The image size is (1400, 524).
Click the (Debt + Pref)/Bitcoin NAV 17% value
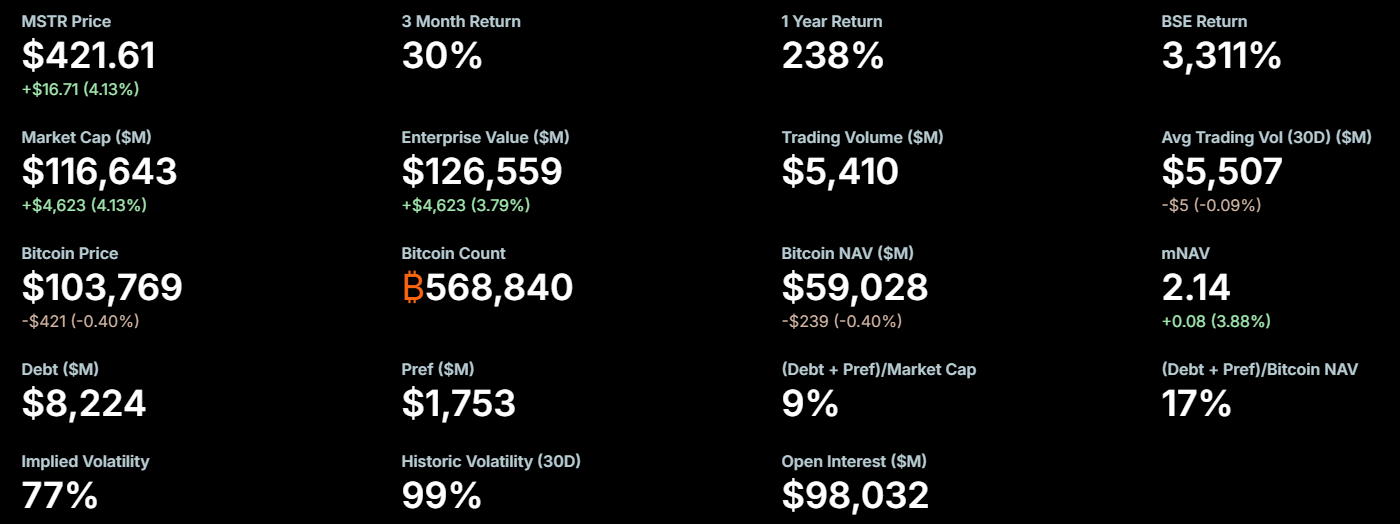(1196, 404)
